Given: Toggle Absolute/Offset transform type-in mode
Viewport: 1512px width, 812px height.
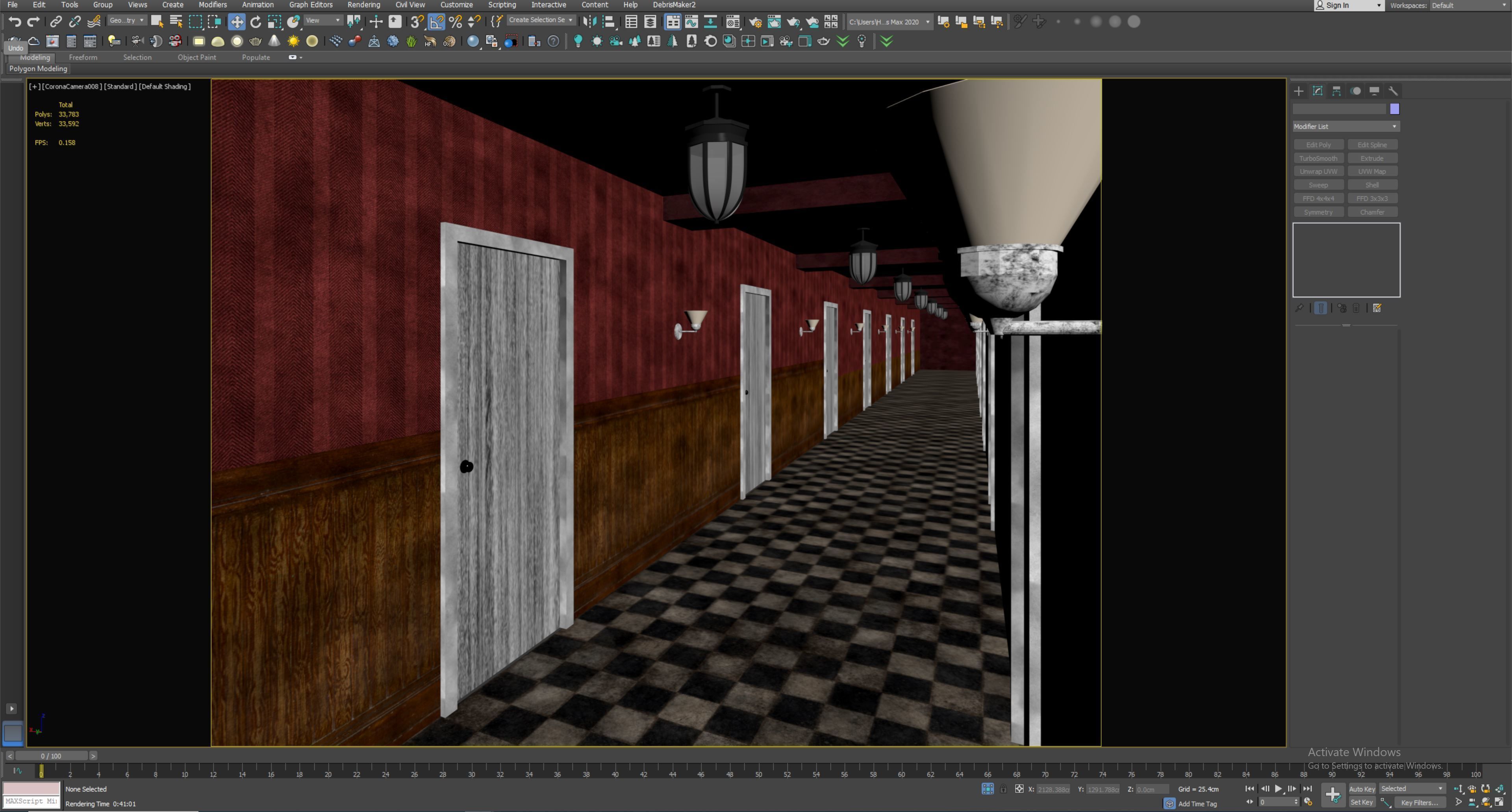Looking at the screenshot, I should point(1019,789).
